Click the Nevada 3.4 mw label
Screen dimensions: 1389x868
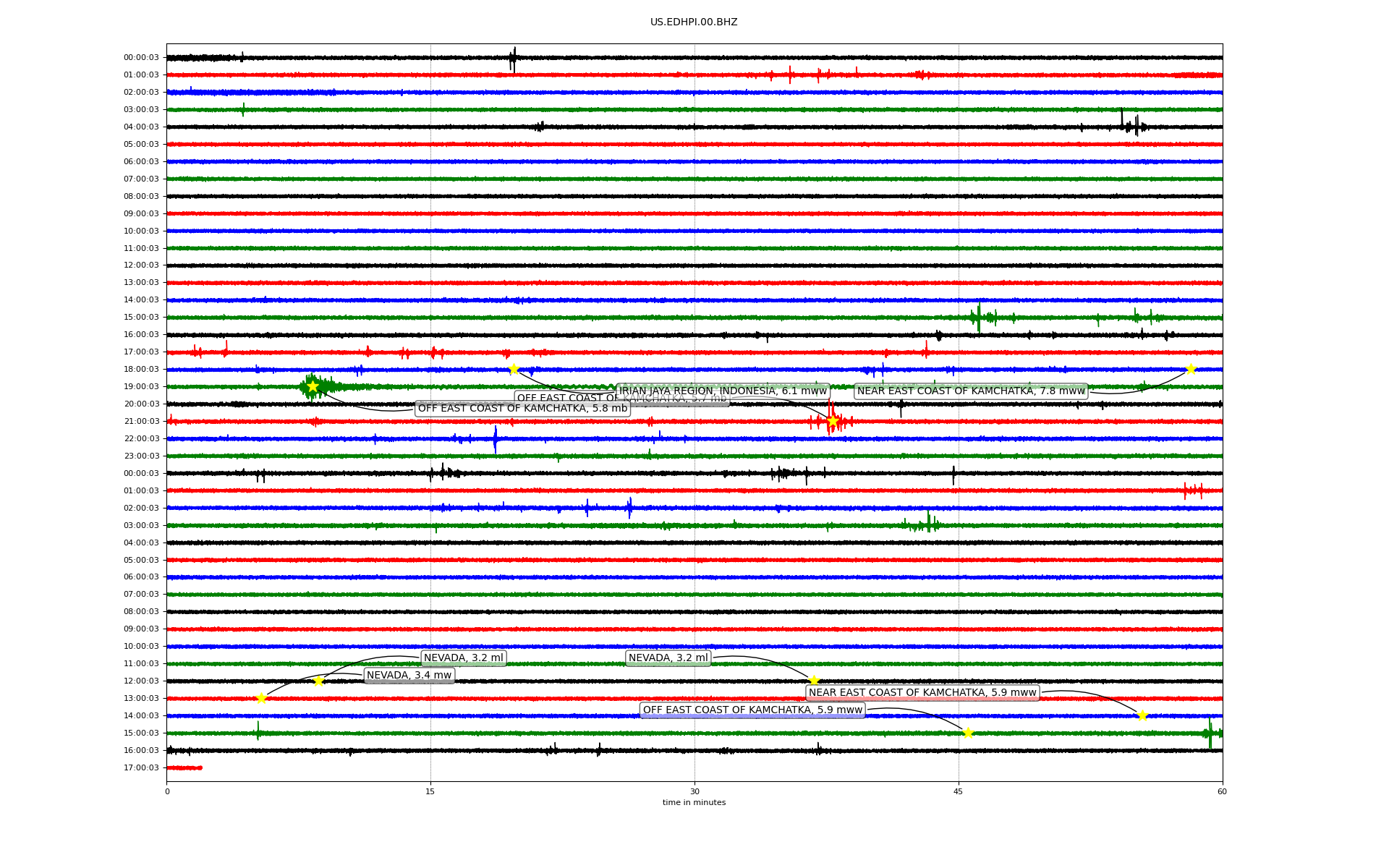pos(409,676)
